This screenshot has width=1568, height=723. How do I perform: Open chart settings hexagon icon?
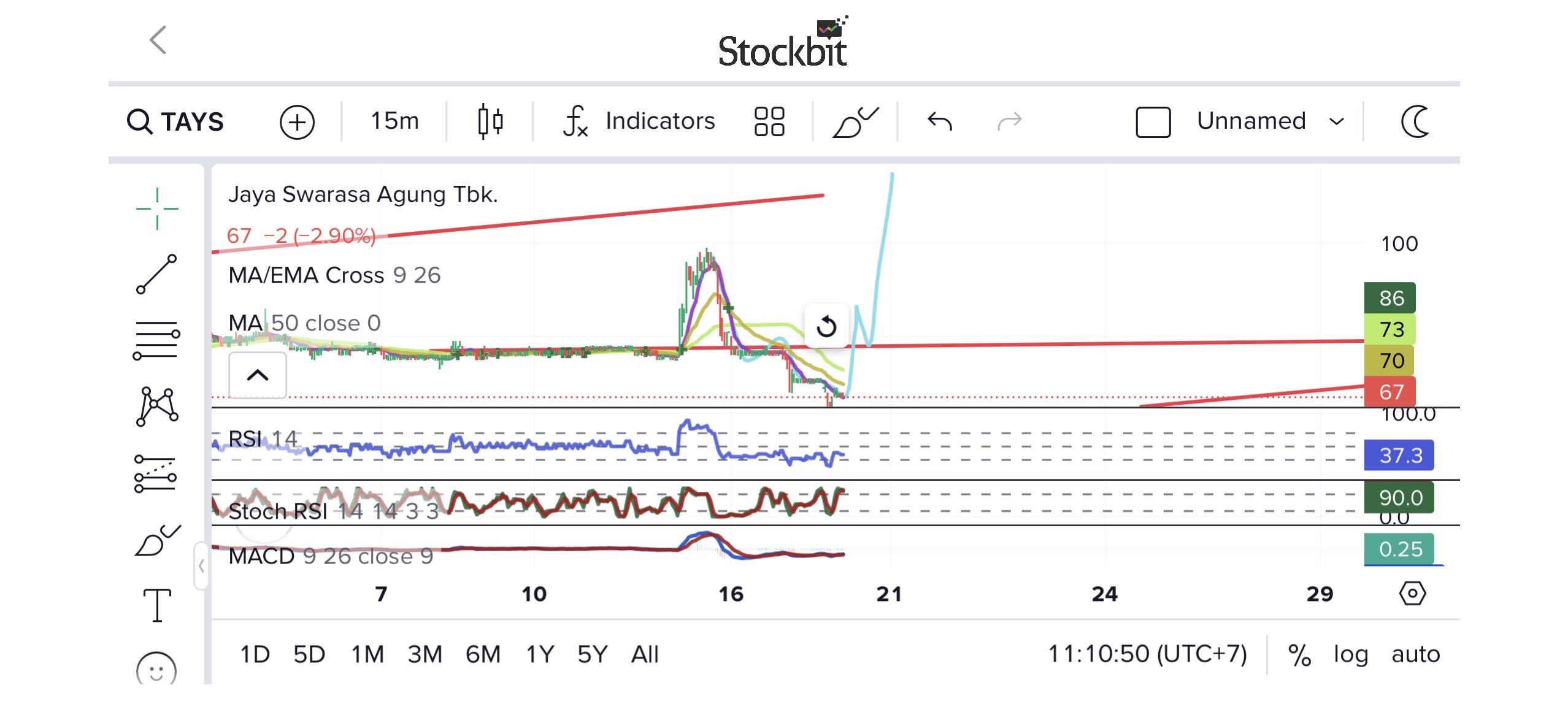pyautogui.click(x=1412, y=594)
